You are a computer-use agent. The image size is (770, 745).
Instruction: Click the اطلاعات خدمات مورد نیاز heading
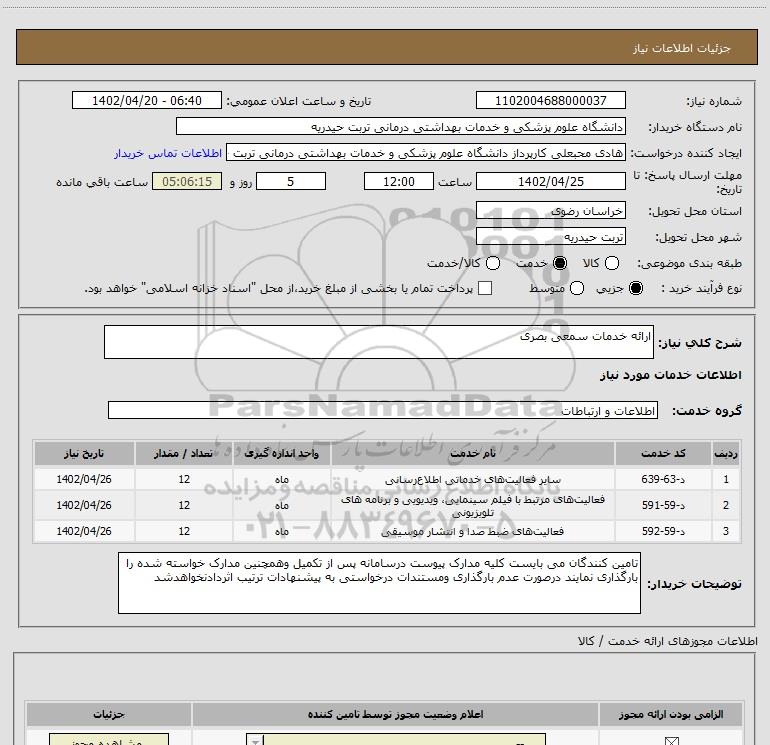click(670, 375)
